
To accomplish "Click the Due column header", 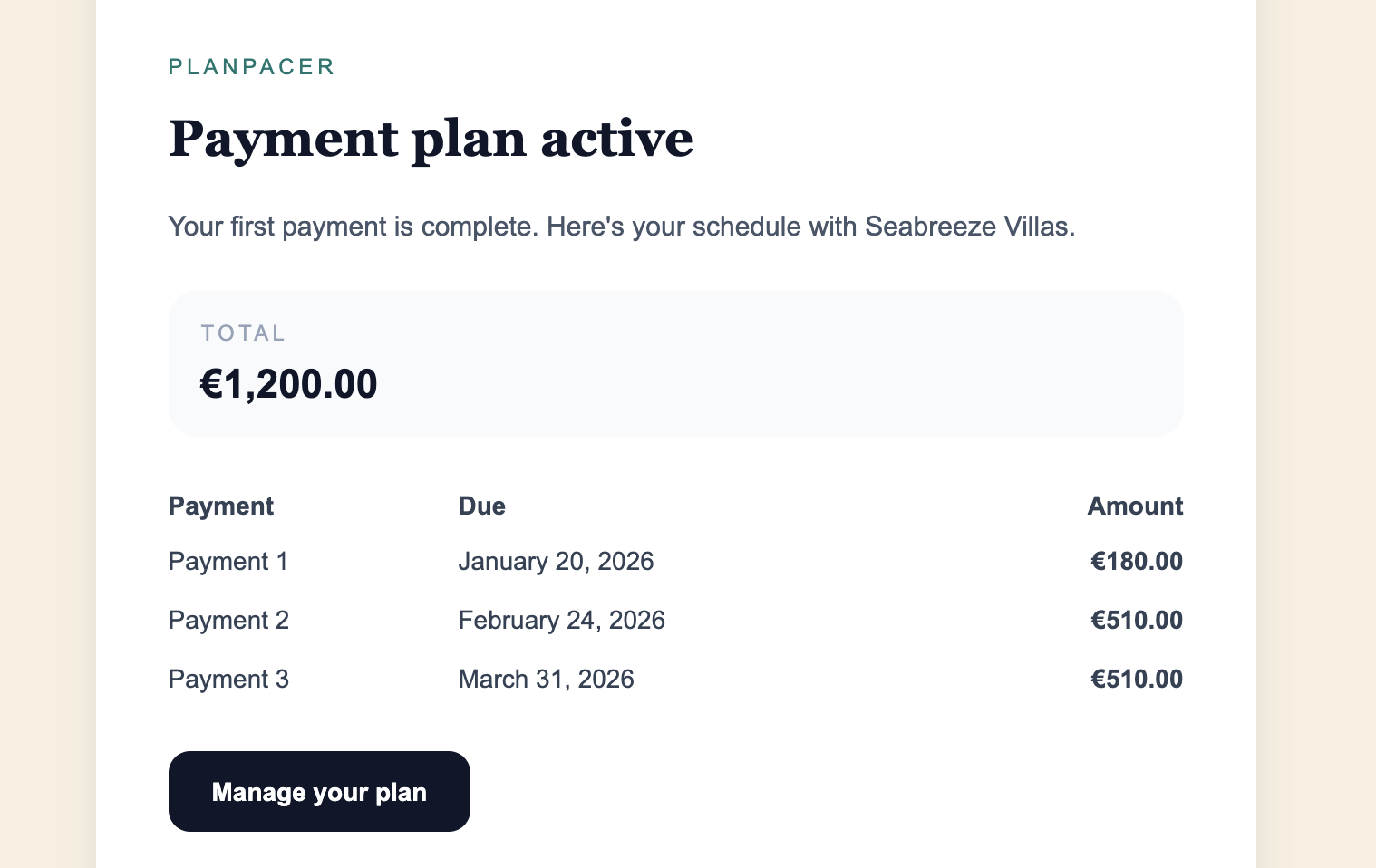I will click(481, 506).
